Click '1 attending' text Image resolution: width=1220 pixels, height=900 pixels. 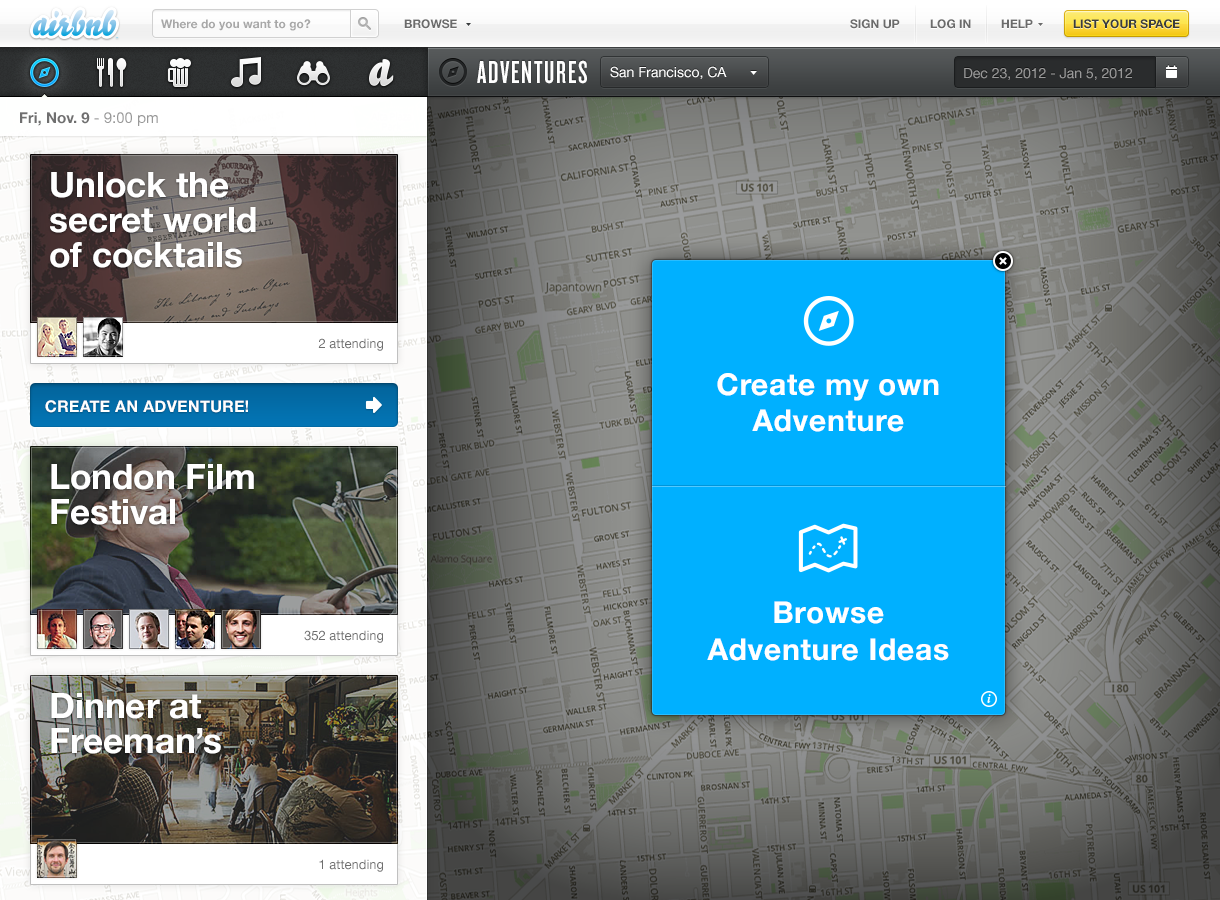pos(351,864)
